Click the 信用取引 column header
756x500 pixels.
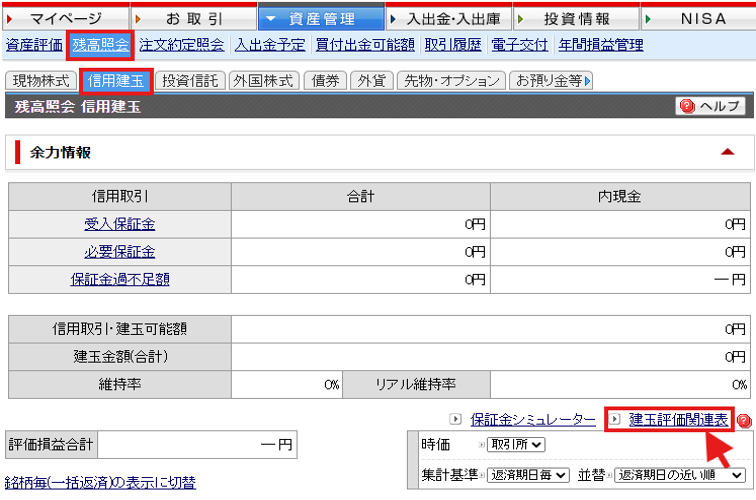(120, 196)
